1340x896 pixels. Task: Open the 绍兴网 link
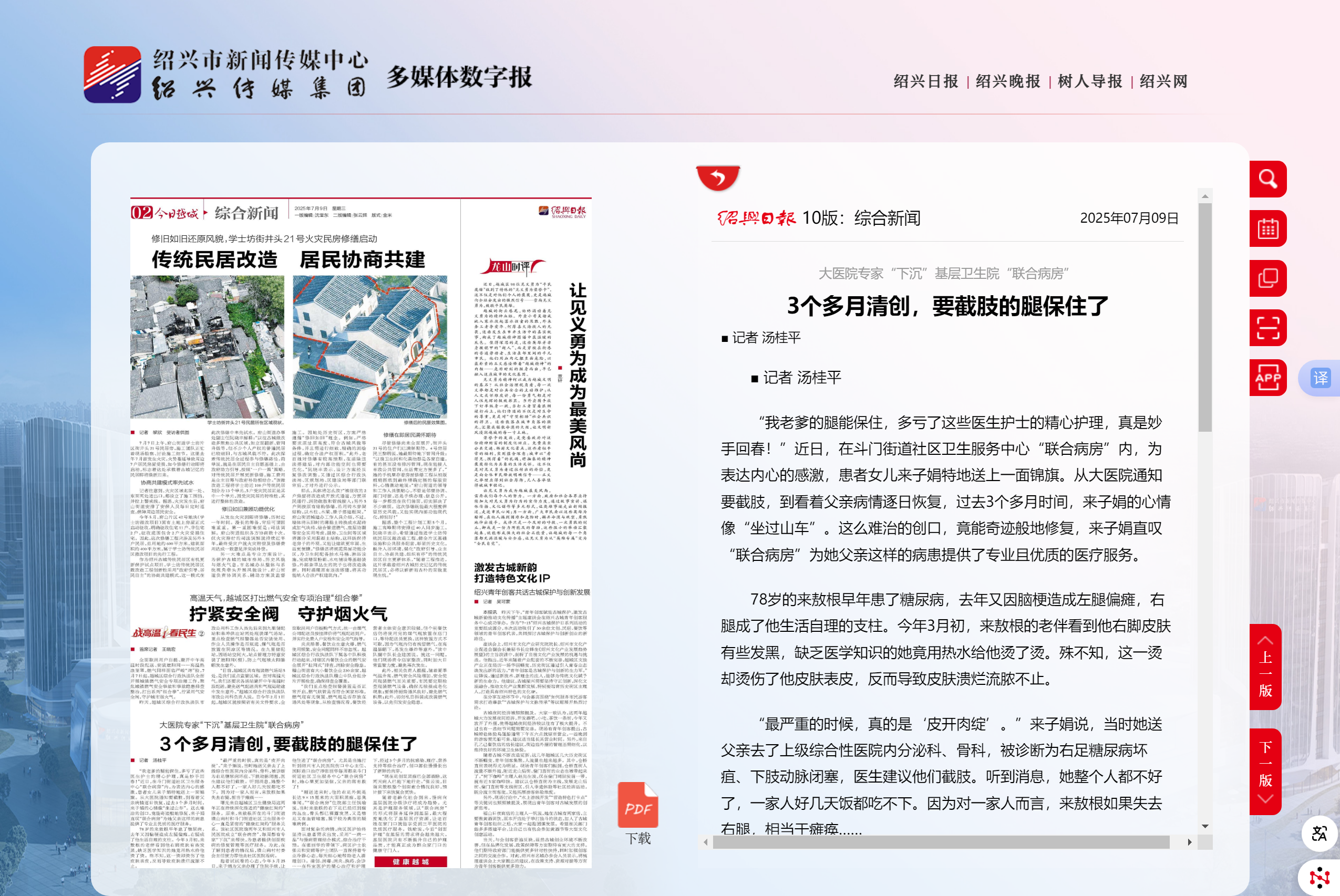click(1163, 81)
